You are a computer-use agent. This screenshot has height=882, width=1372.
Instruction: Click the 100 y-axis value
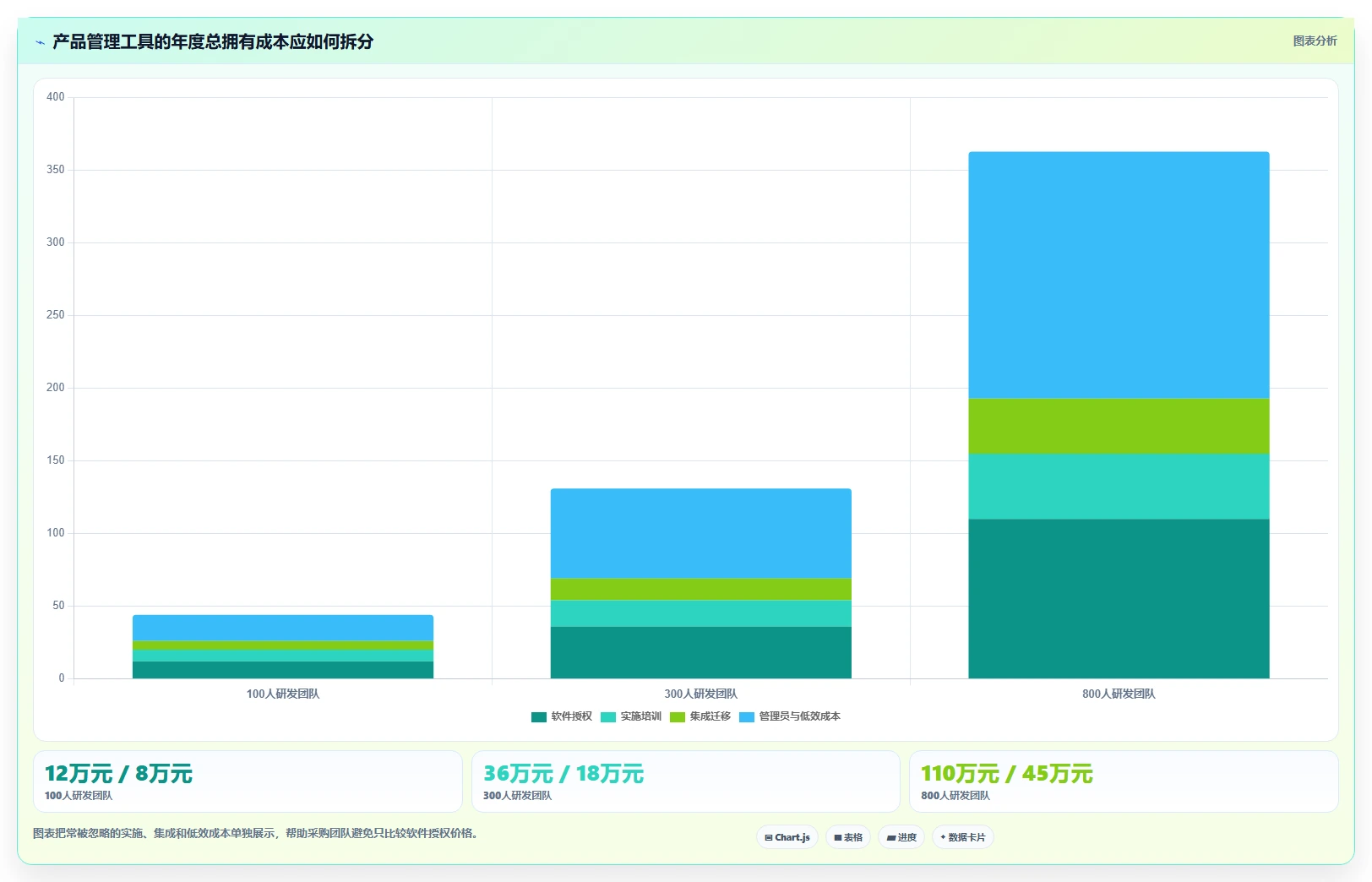(56, 533)
